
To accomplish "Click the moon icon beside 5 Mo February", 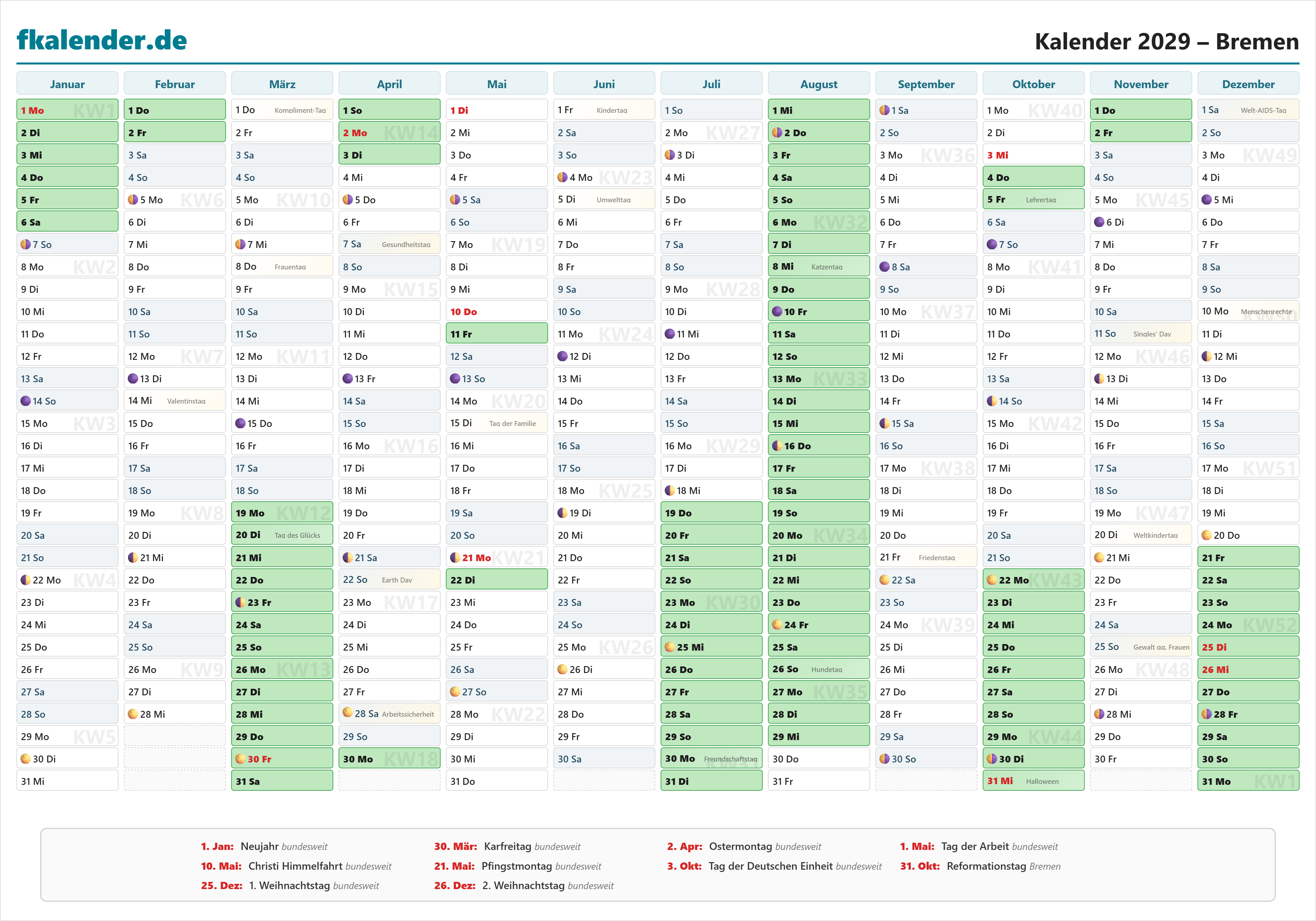I will pyautogui.click(x=133, y=200).
